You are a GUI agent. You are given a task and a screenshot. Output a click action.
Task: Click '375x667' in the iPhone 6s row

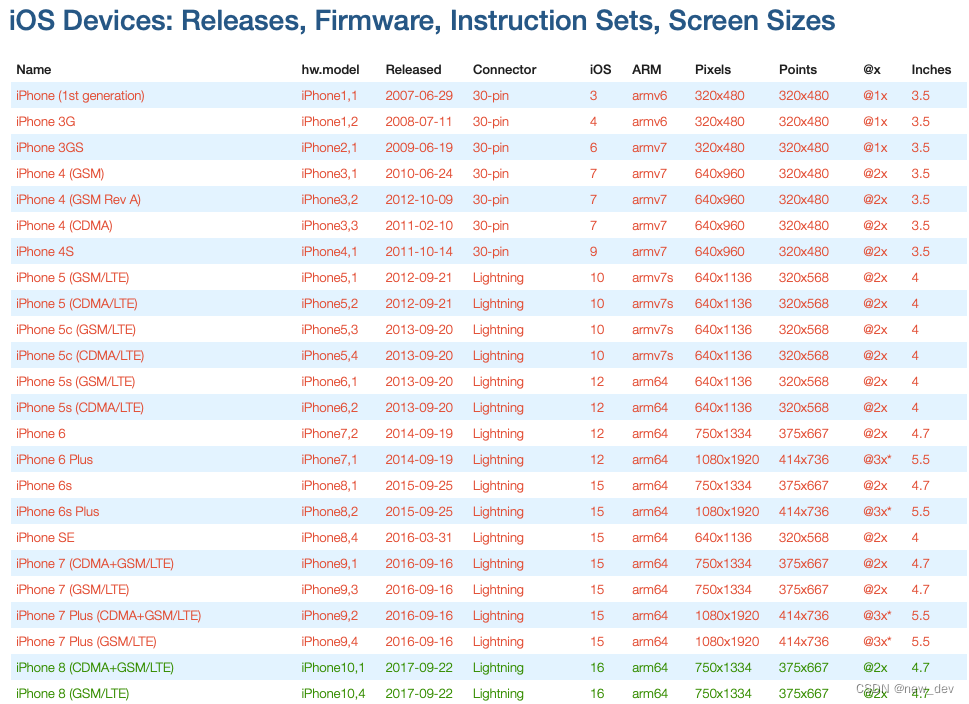pos(803,485)
